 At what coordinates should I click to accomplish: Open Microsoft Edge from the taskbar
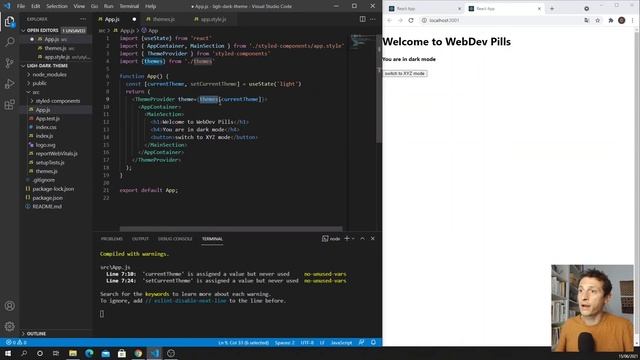pos(89,353)
